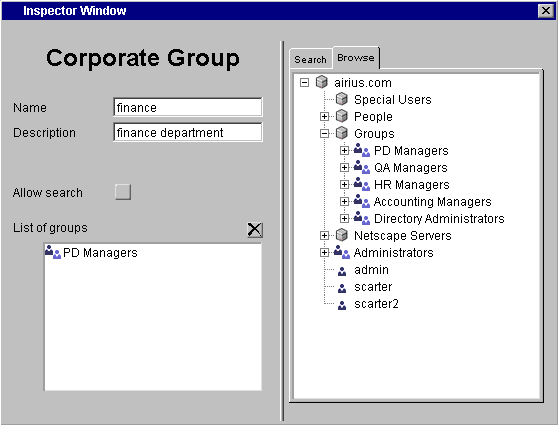
Task: Click the Accounting Managers group icon
Action: point(362,201)
